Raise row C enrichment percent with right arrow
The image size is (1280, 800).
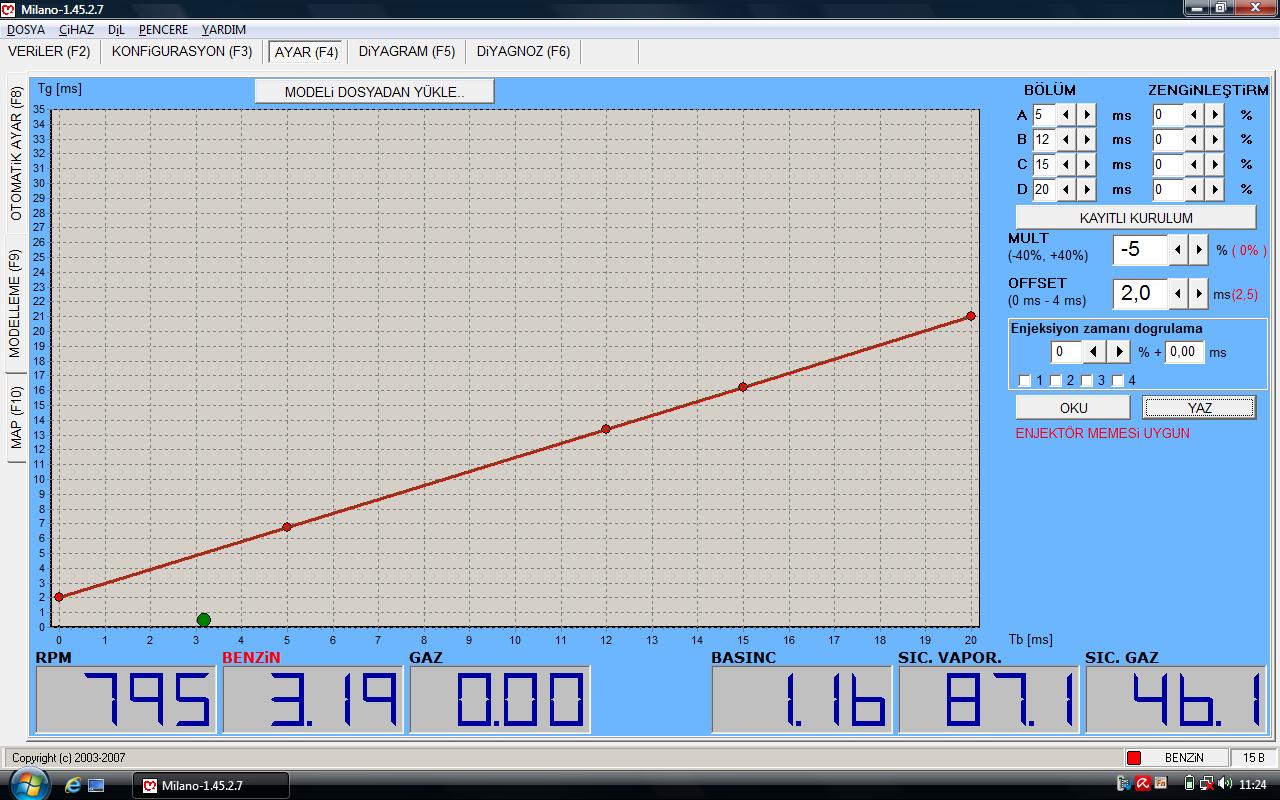1214,164
